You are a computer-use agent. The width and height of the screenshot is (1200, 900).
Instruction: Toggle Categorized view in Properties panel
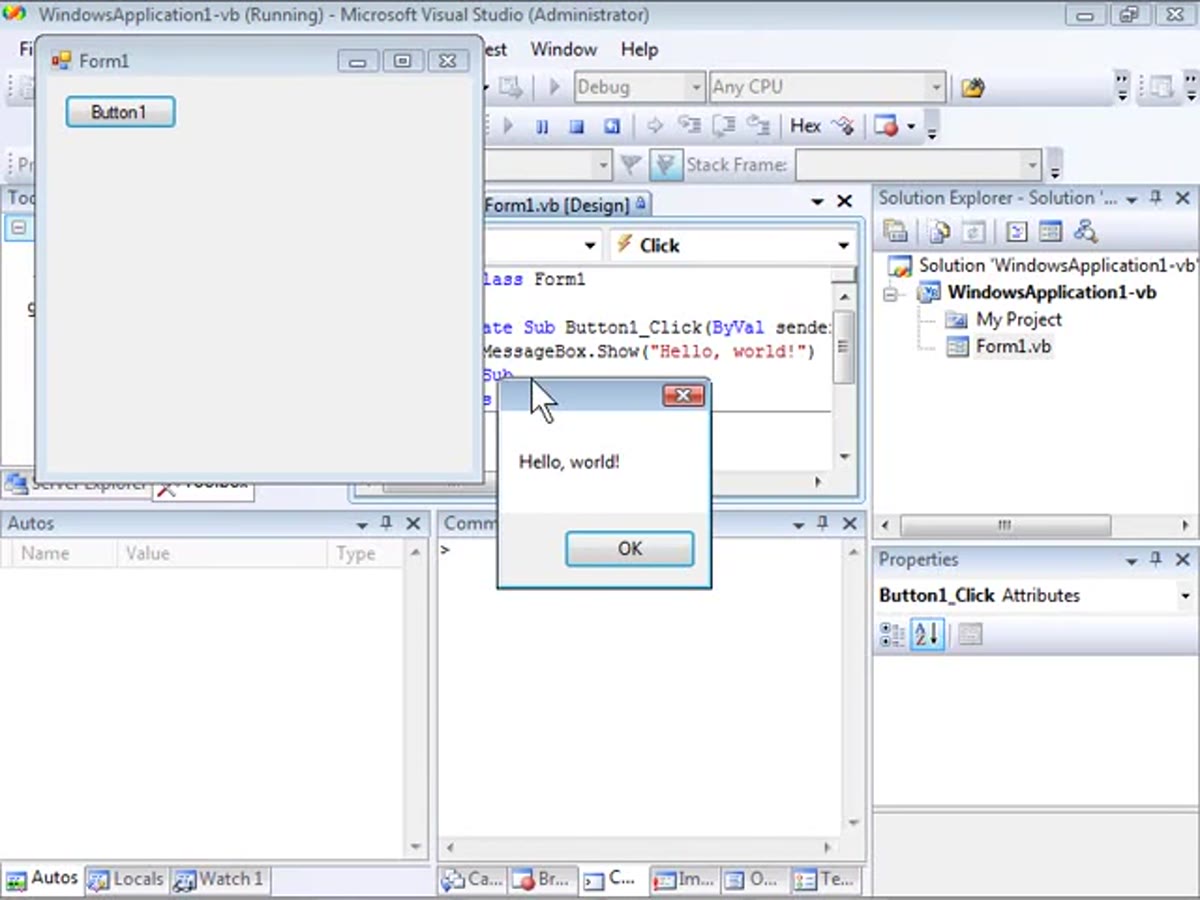point(891,634)
